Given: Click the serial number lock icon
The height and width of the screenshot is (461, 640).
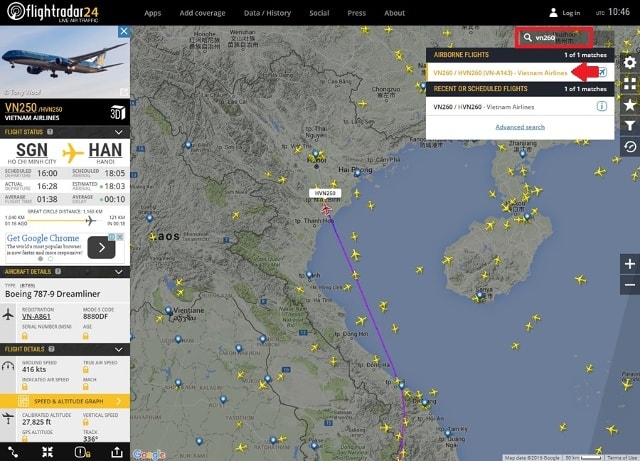Looking at the screenshot, I should point(25,336).
